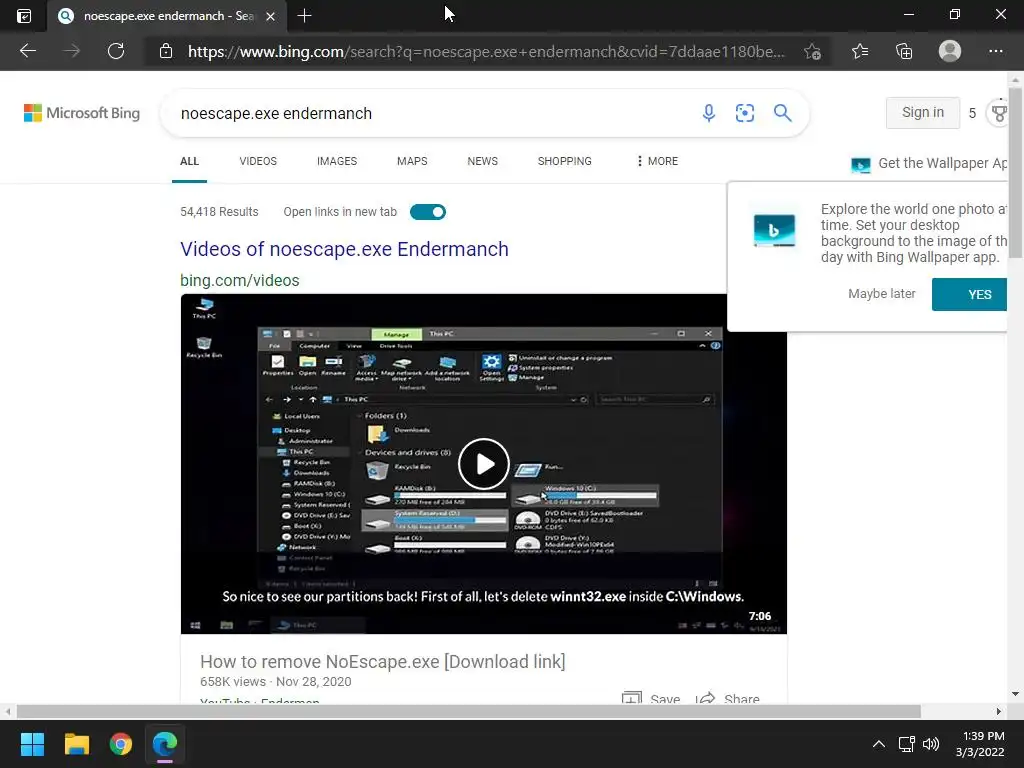
Task: Click the horizontal scrollbar
Action: (x=468, y=711)
